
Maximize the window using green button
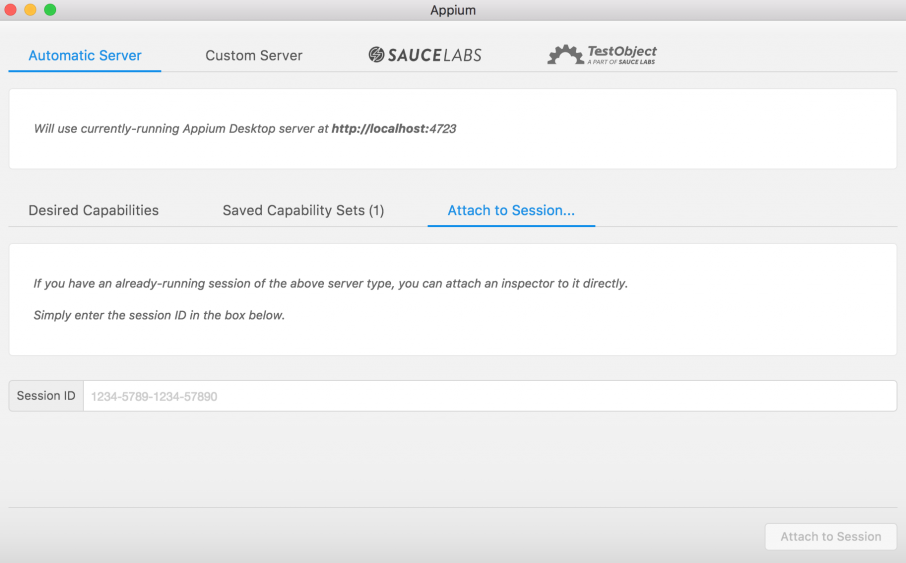(x=50, y=10)
